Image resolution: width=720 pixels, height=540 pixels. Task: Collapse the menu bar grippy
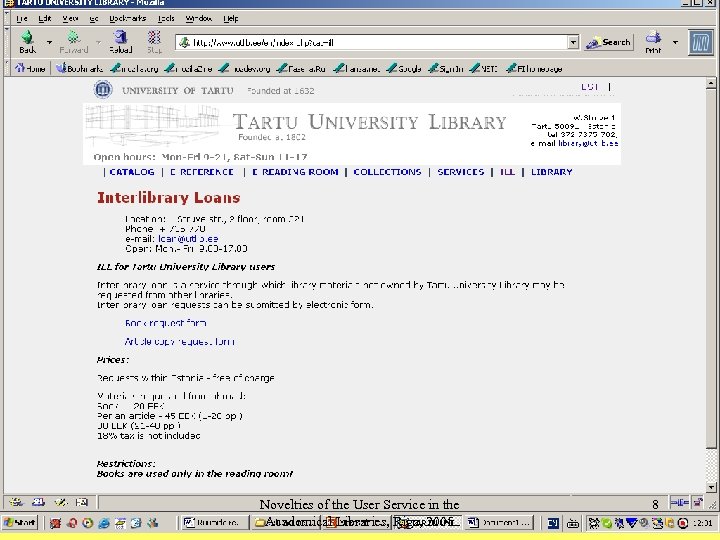click(x=7, y=18)
